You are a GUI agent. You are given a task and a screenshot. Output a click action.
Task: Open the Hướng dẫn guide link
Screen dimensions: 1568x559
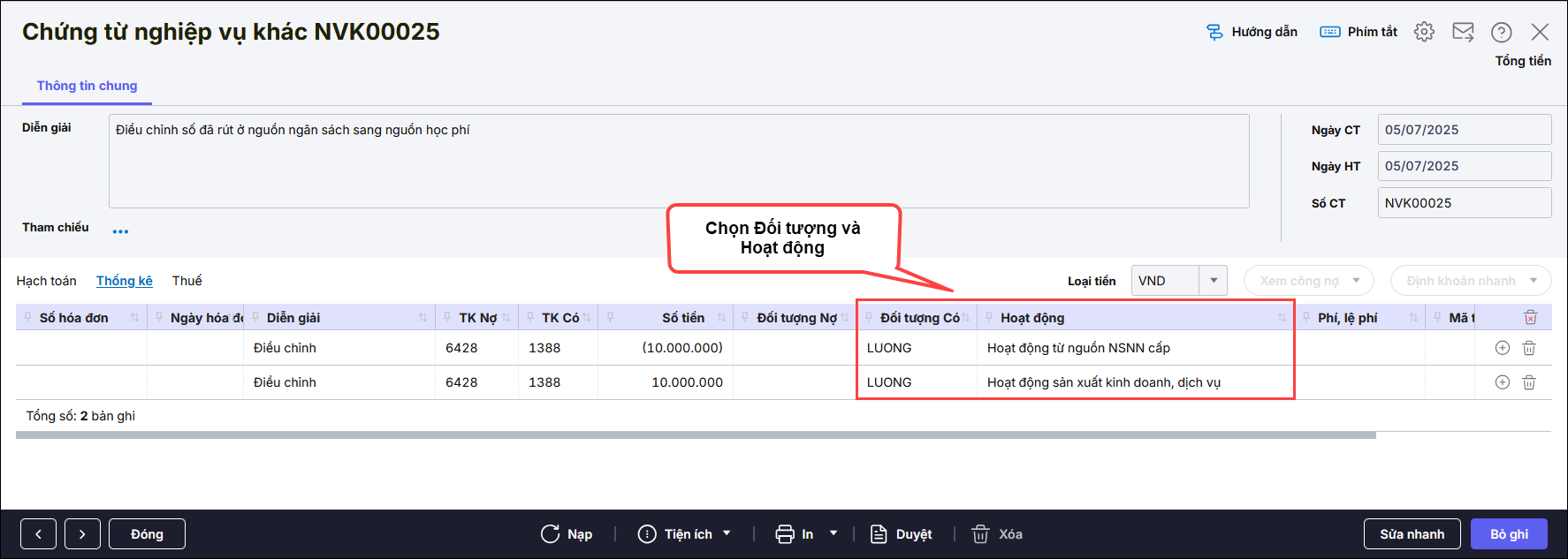click(x=1252, y=32)
